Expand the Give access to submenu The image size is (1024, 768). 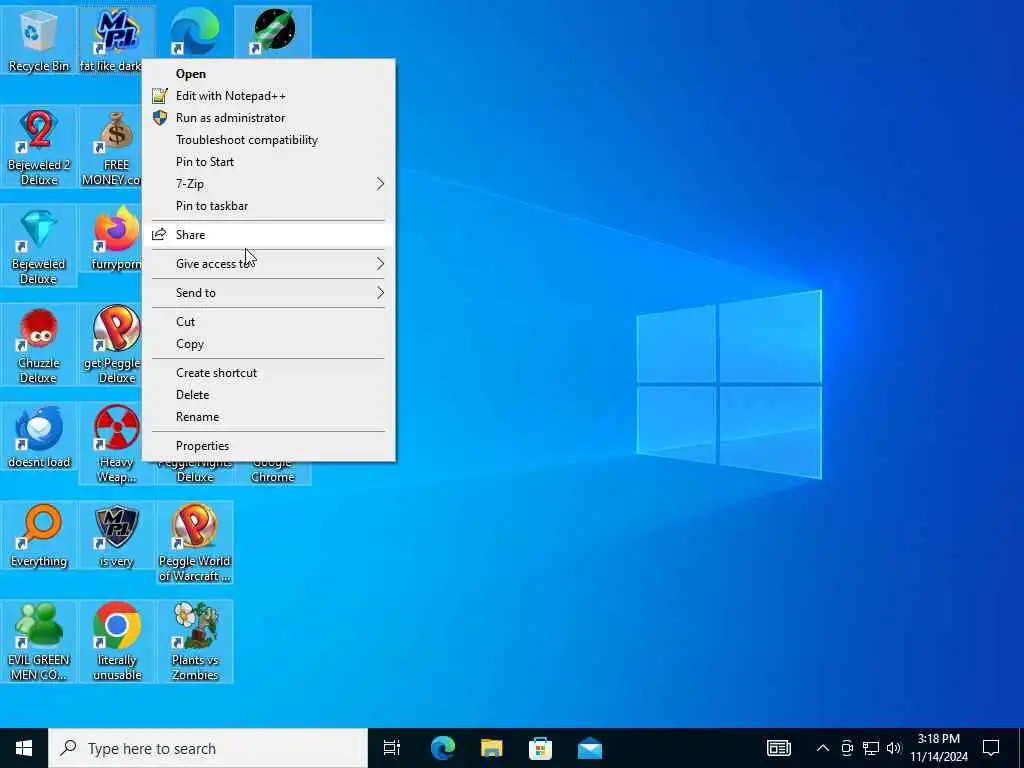pos(268,264)
